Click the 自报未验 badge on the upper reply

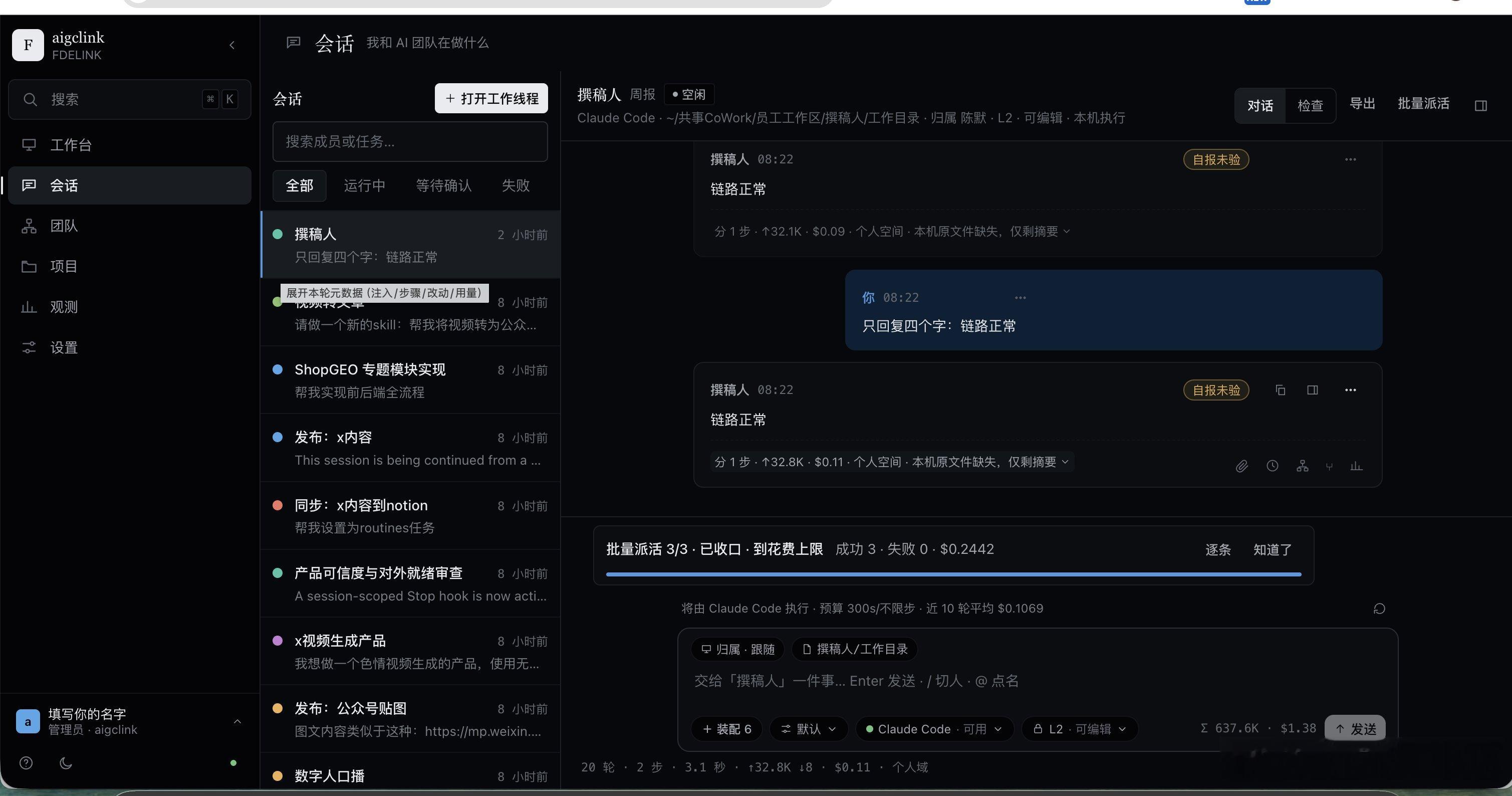point(1216,160)
